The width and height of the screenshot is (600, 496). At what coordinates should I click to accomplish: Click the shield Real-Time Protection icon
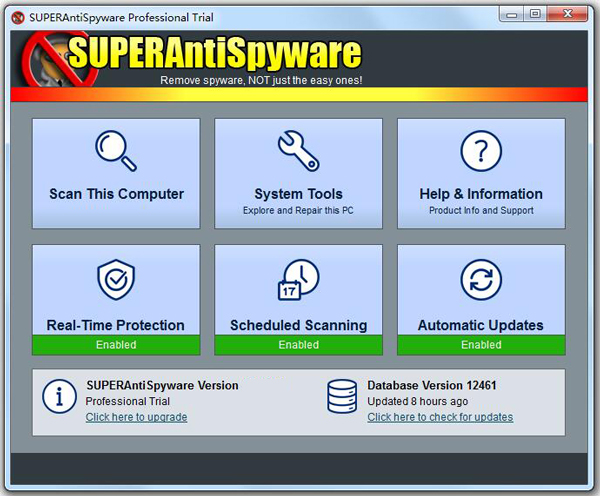[116, 279]
